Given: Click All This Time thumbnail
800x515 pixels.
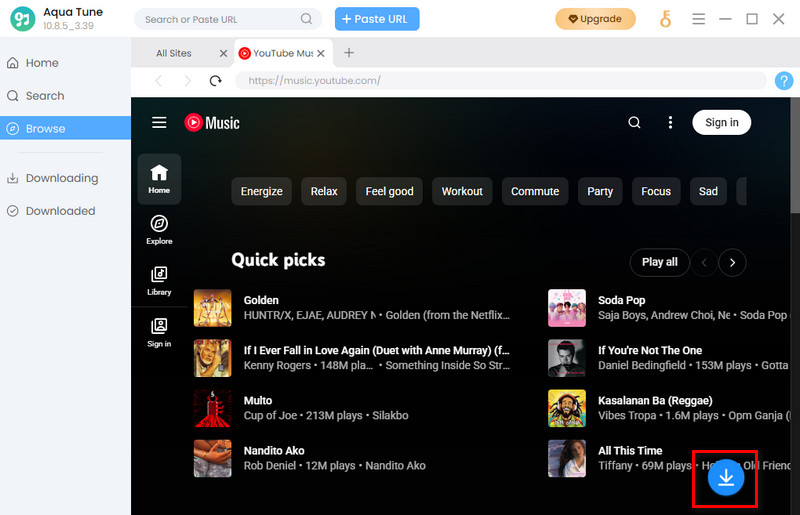Looking at the screenshot, I should [x=567, y=458].
